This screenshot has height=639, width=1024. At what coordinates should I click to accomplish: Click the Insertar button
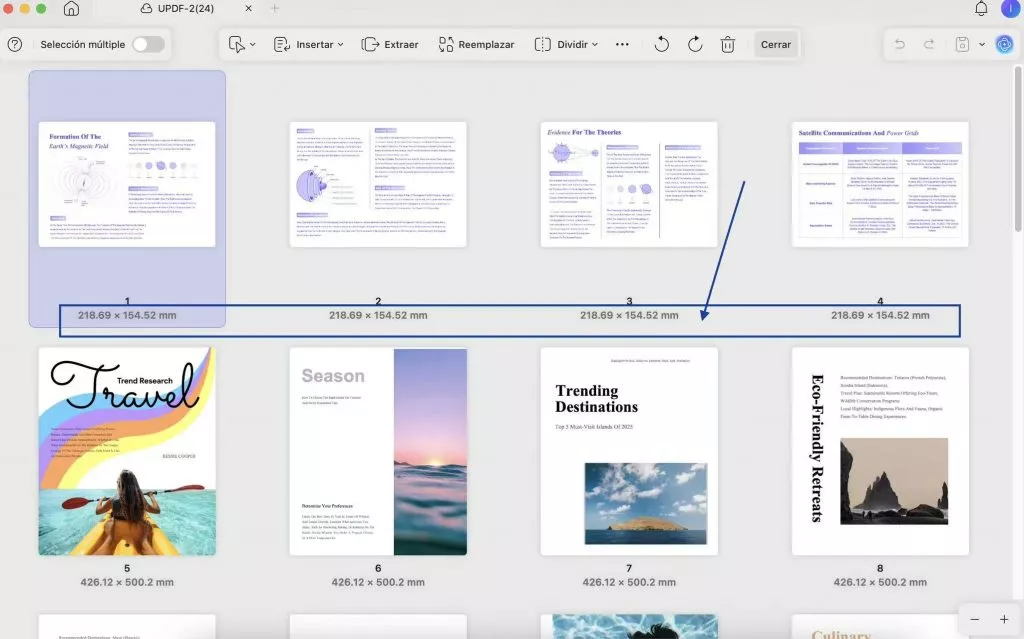[307, 44]
